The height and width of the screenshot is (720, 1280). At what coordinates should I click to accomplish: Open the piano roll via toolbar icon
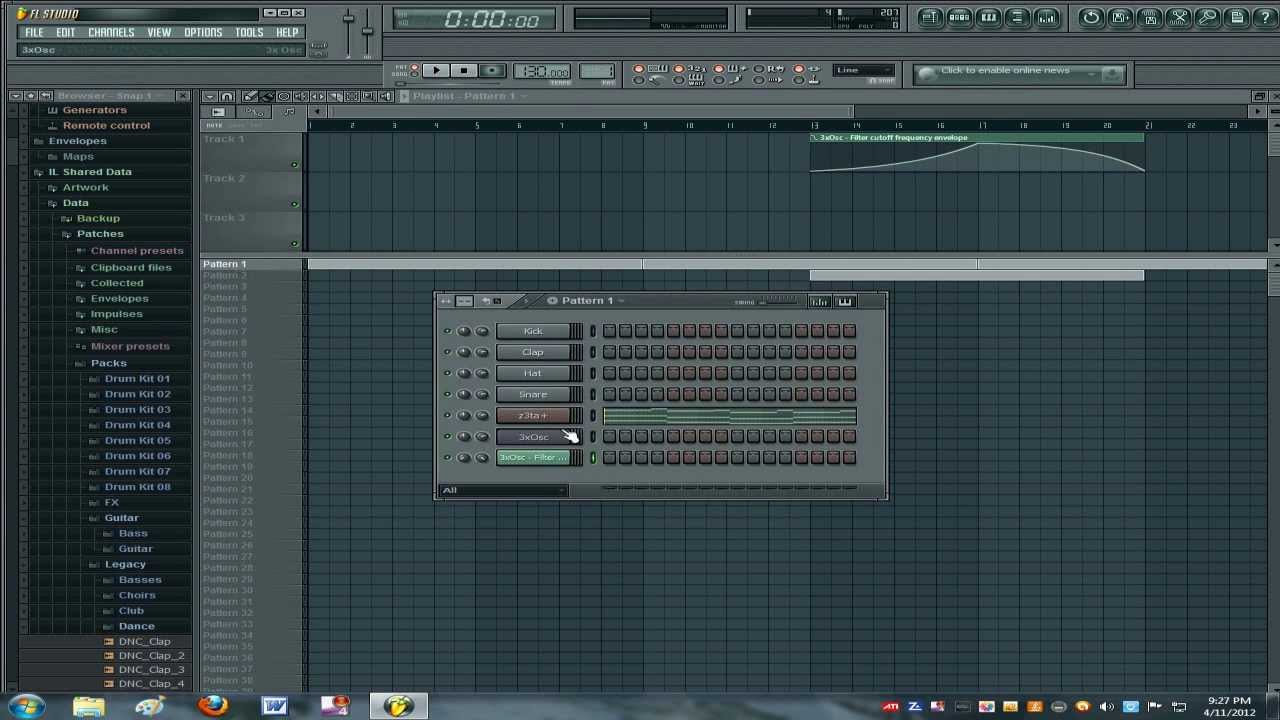click(x=988, y=17)
